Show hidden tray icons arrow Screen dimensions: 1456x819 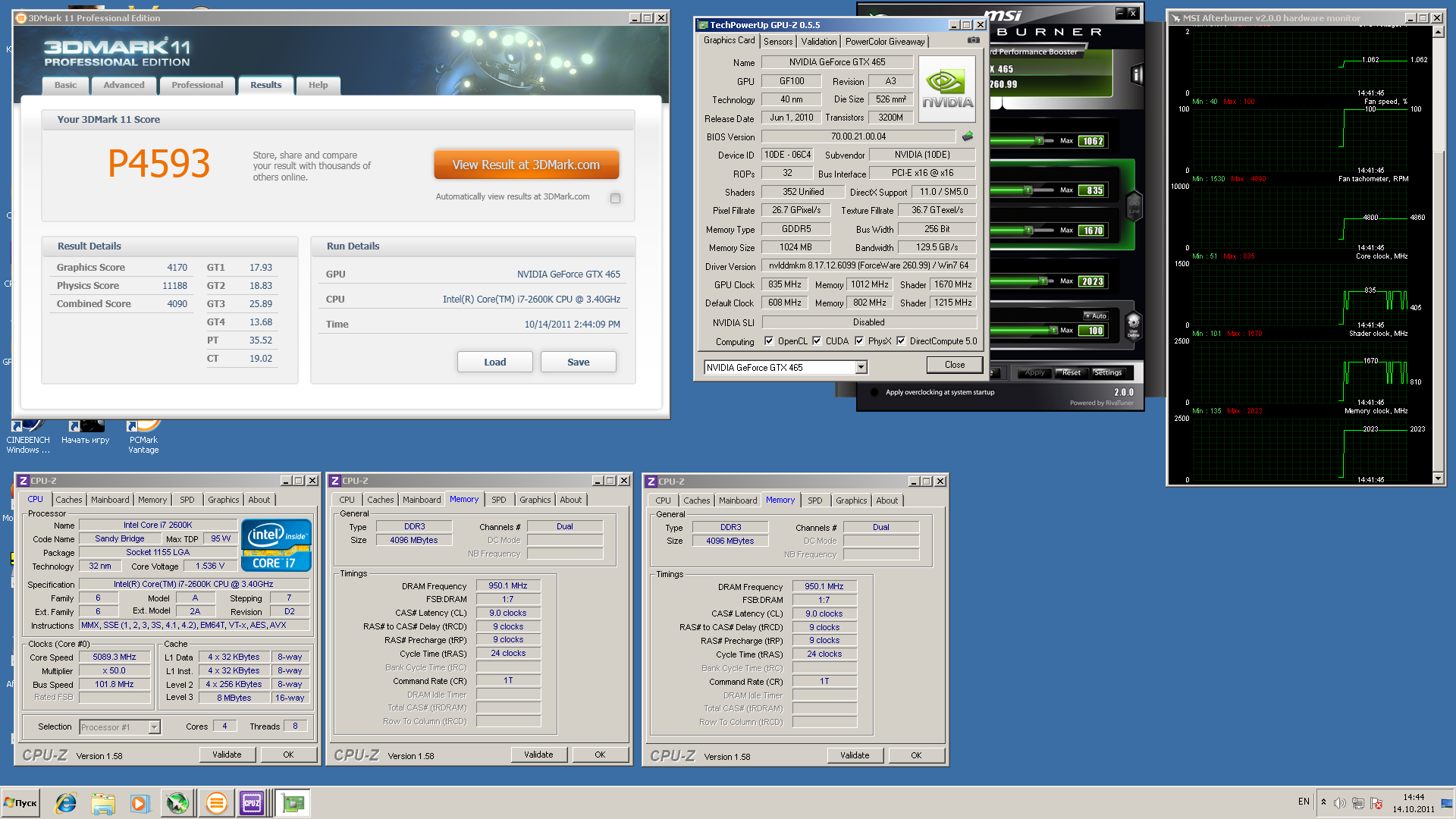1323,802
